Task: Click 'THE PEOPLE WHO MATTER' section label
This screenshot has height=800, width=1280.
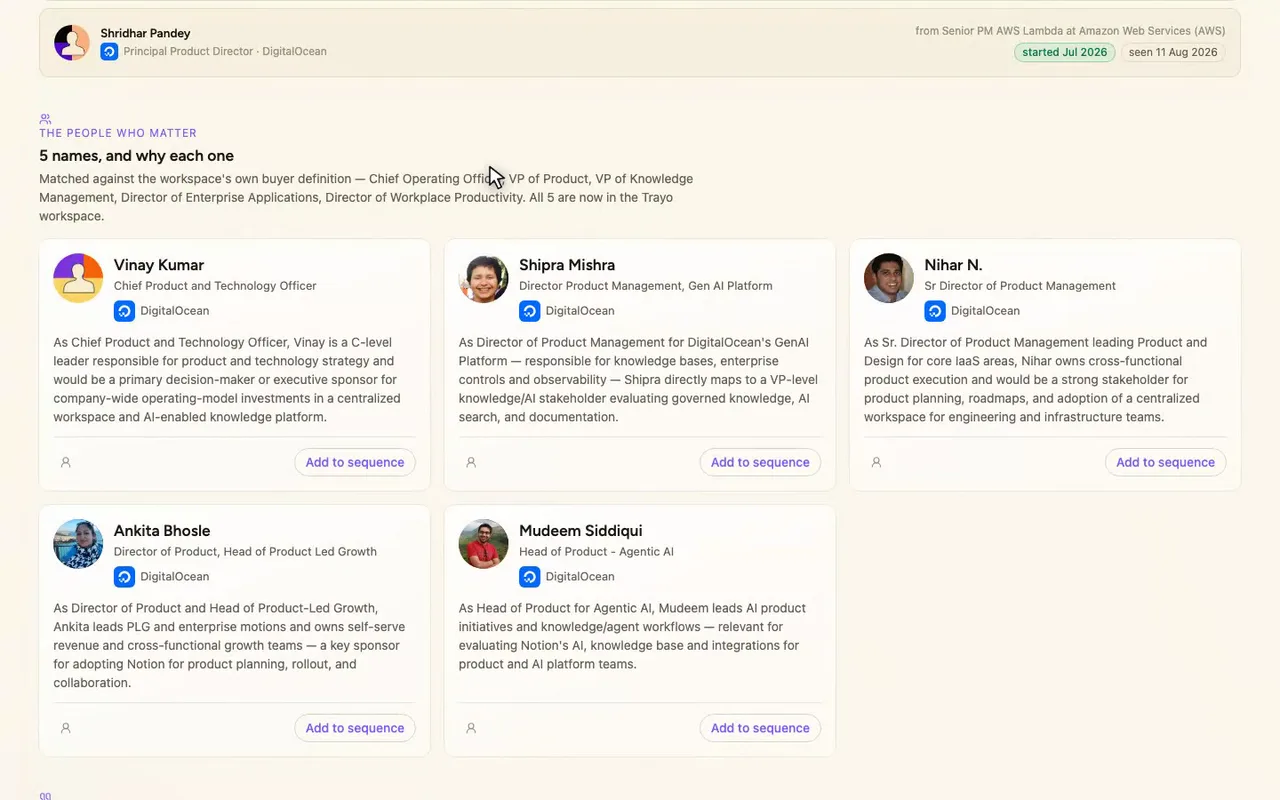Action: click(x=118, y=133)
